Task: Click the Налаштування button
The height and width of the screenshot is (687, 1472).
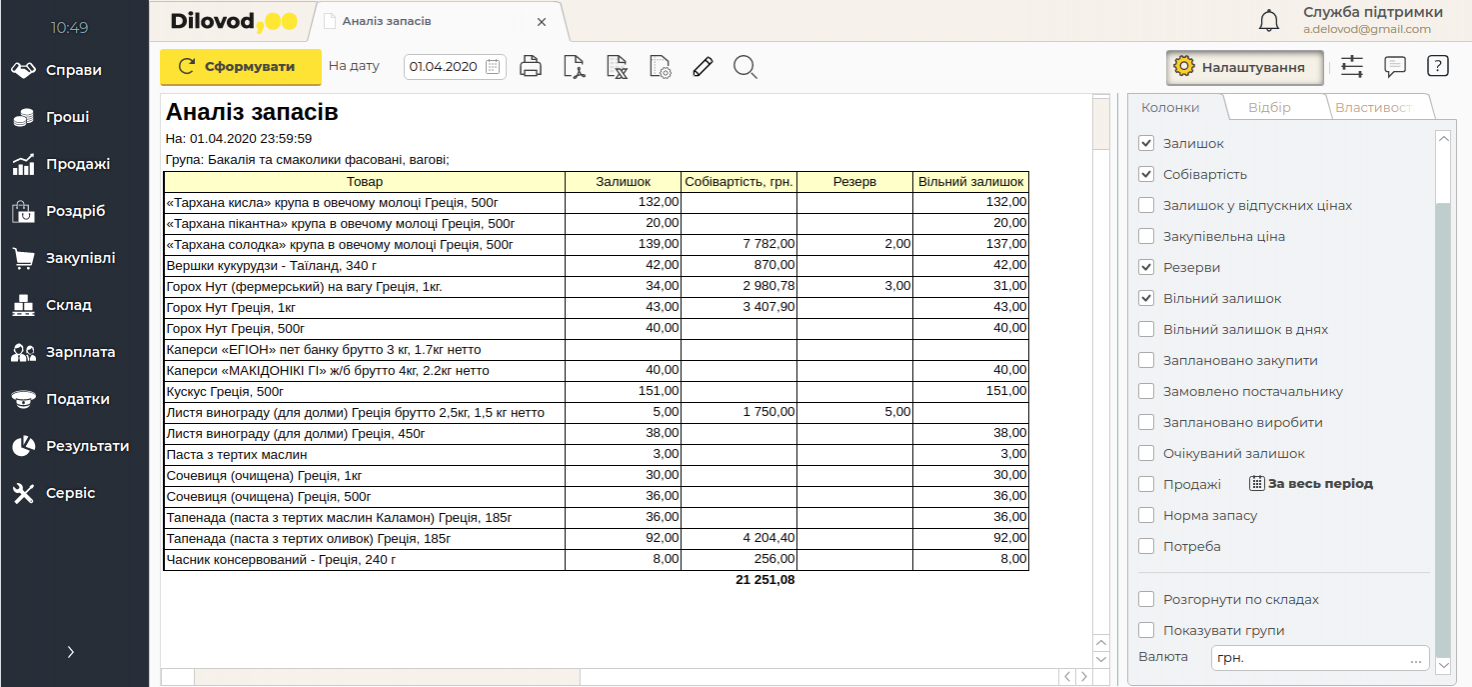Action: point(1244,67)
